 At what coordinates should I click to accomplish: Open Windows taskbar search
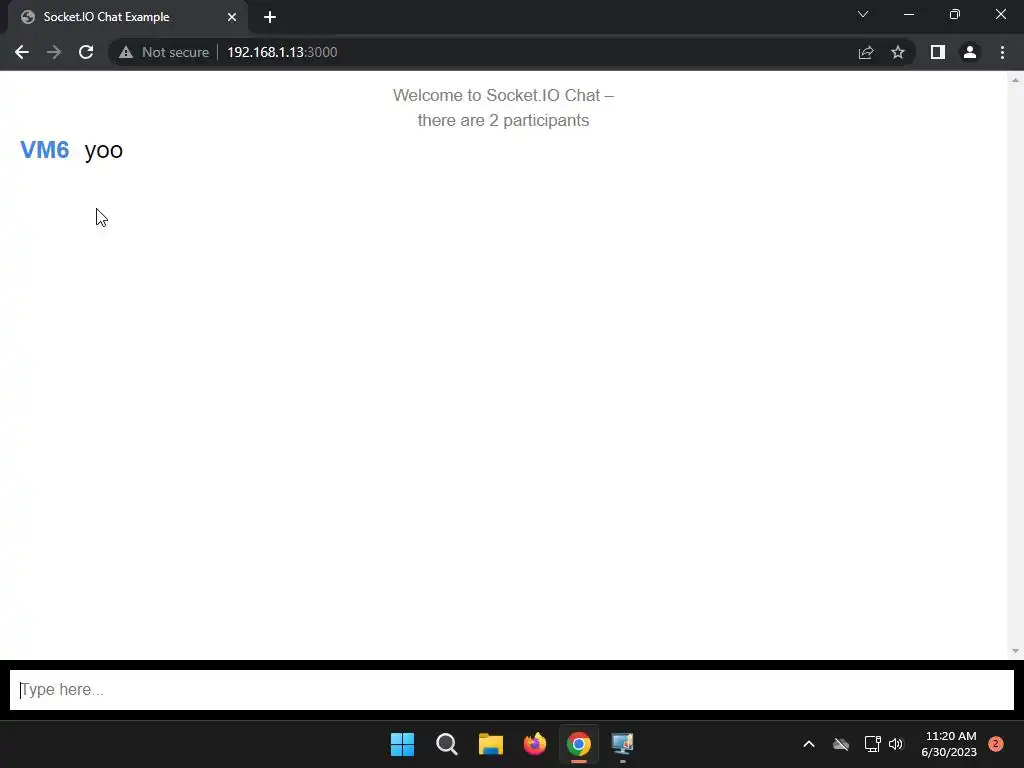point(447,744)
